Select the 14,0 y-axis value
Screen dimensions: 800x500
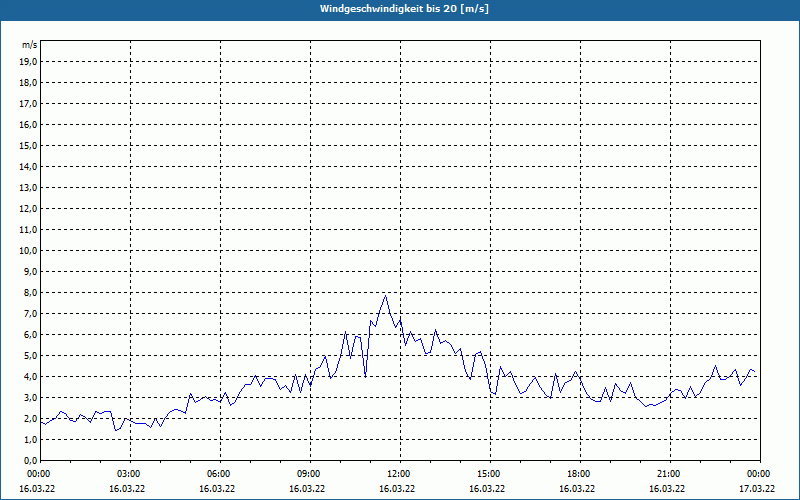(x=28, y=167)
